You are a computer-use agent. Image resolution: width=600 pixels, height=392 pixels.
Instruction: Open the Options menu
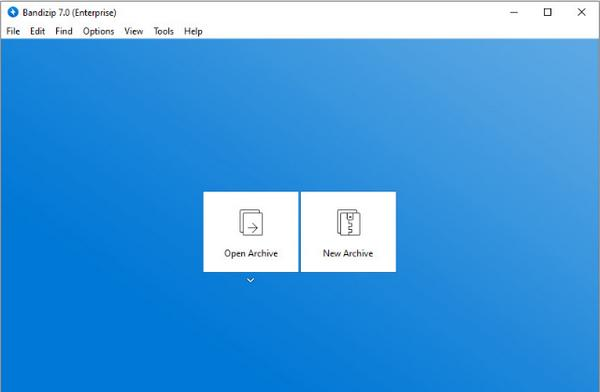(98, 31)
